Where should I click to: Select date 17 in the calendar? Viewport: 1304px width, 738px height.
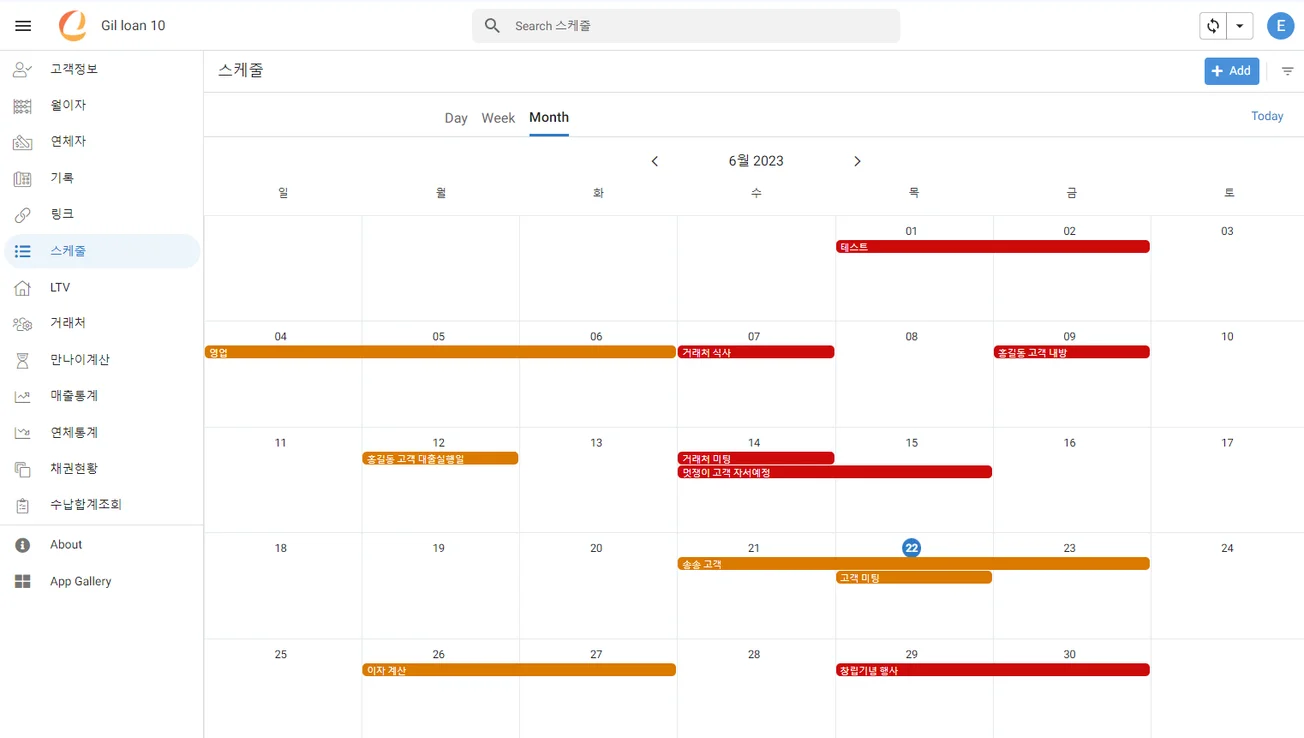tap(1227, 443)
